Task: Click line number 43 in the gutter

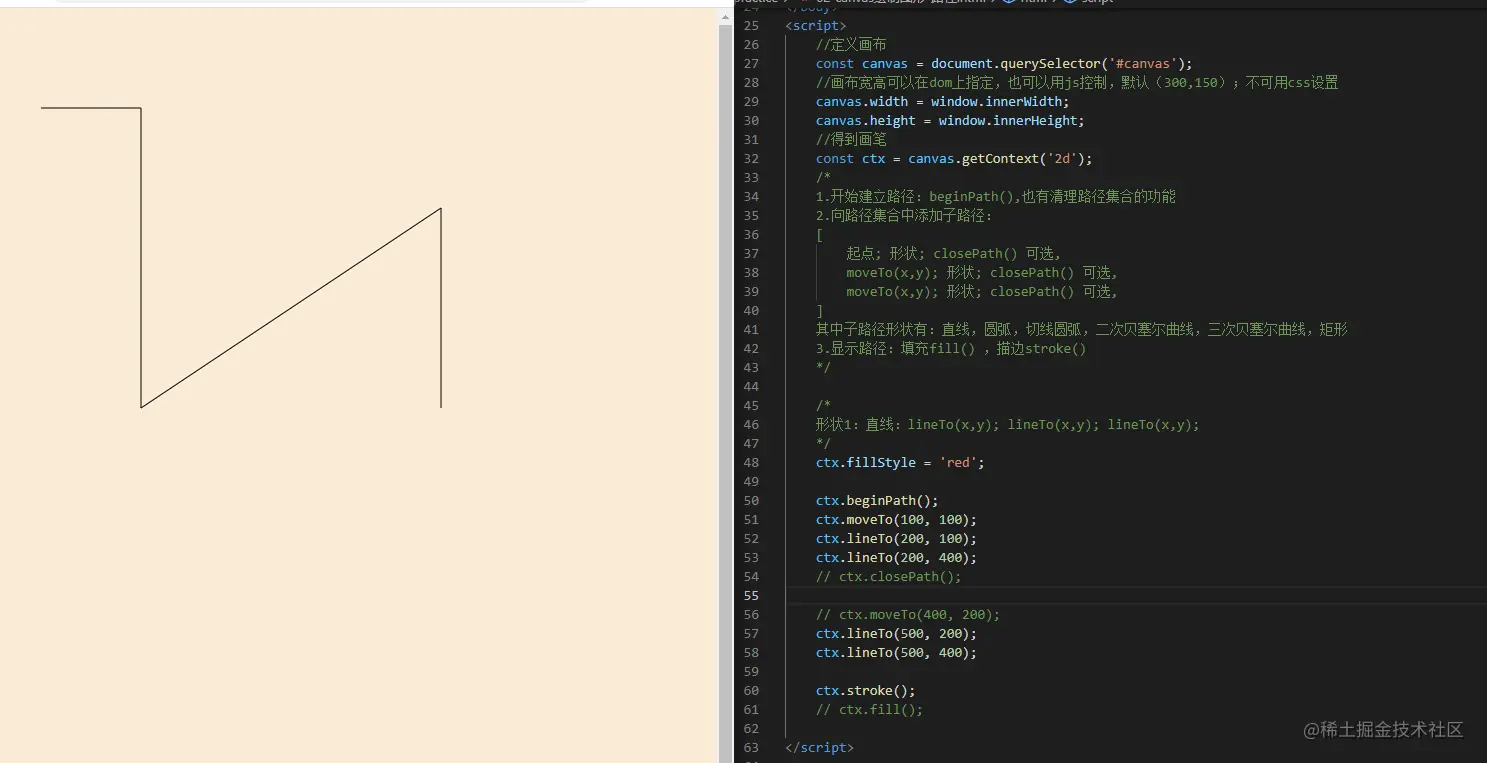Action: pos(751,367)
